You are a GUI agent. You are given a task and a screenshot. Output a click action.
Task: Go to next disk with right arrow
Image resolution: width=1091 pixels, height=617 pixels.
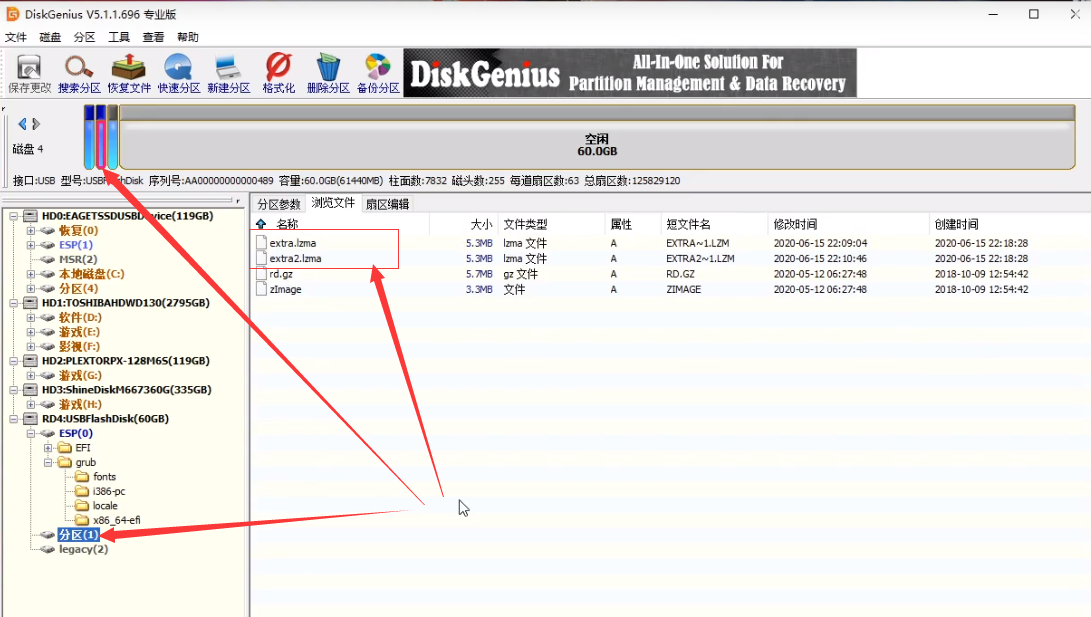pos(36,124)
